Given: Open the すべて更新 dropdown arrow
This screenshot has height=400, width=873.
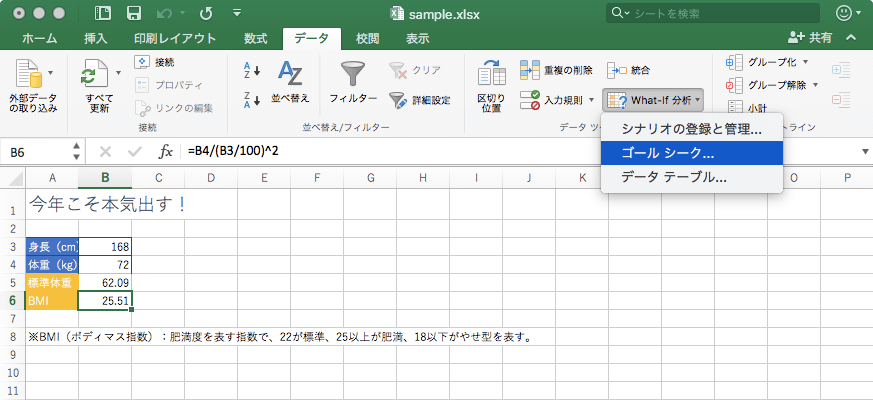Looking at the screenshot, I should [118, 72].
